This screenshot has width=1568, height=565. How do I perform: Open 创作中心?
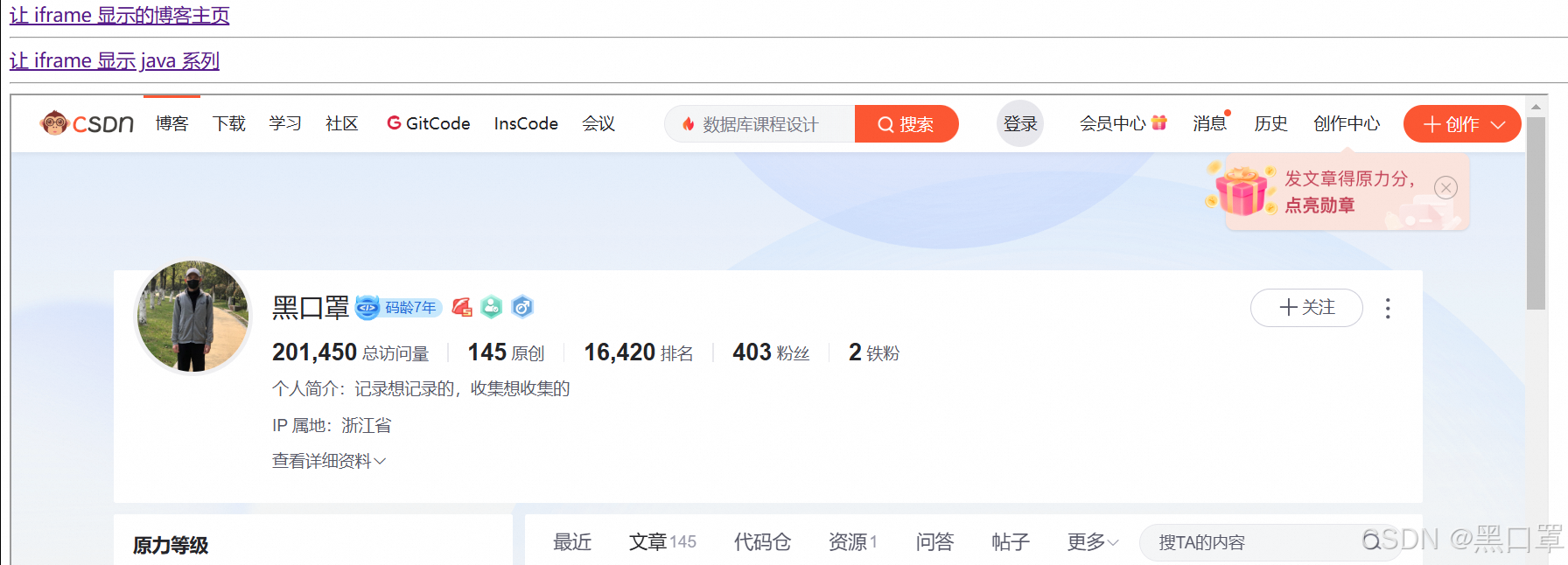(1347, 123)
